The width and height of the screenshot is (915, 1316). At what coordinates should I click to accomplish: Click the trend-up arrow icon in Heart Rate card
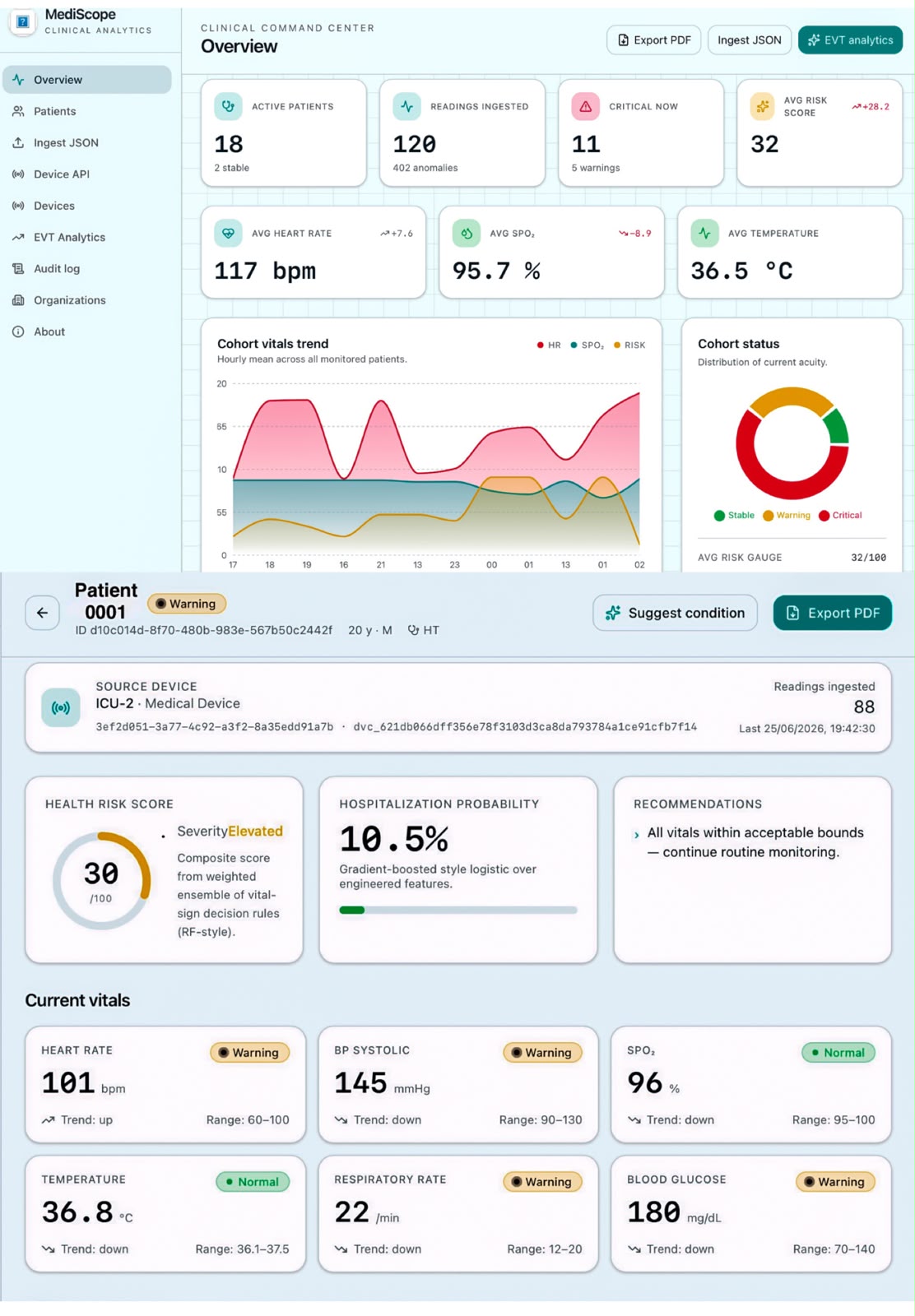point(49,1120)
